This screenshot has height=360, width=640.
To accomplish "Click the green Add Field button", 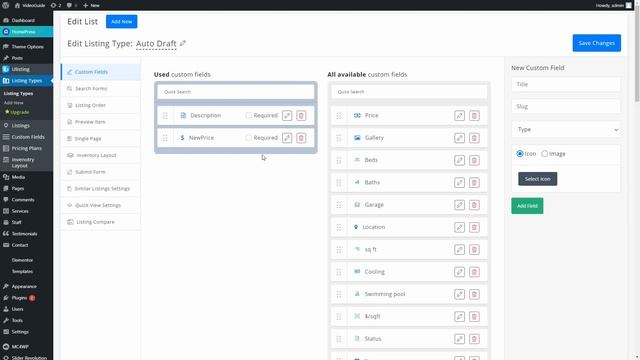I will [x=527, y=206].
